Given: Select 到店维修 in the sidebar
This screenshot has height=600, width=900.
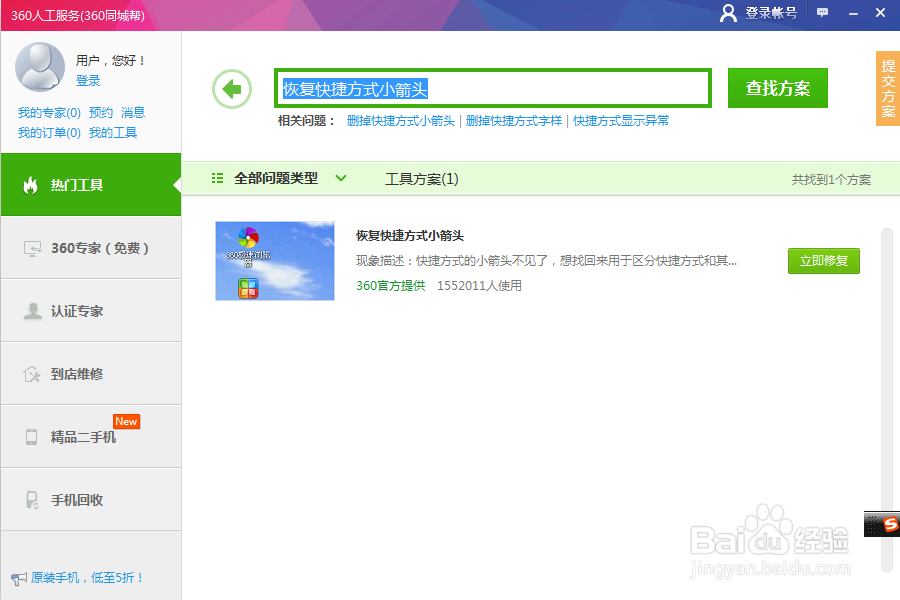Looking at the screenshot, I should [x=91, y=374].
